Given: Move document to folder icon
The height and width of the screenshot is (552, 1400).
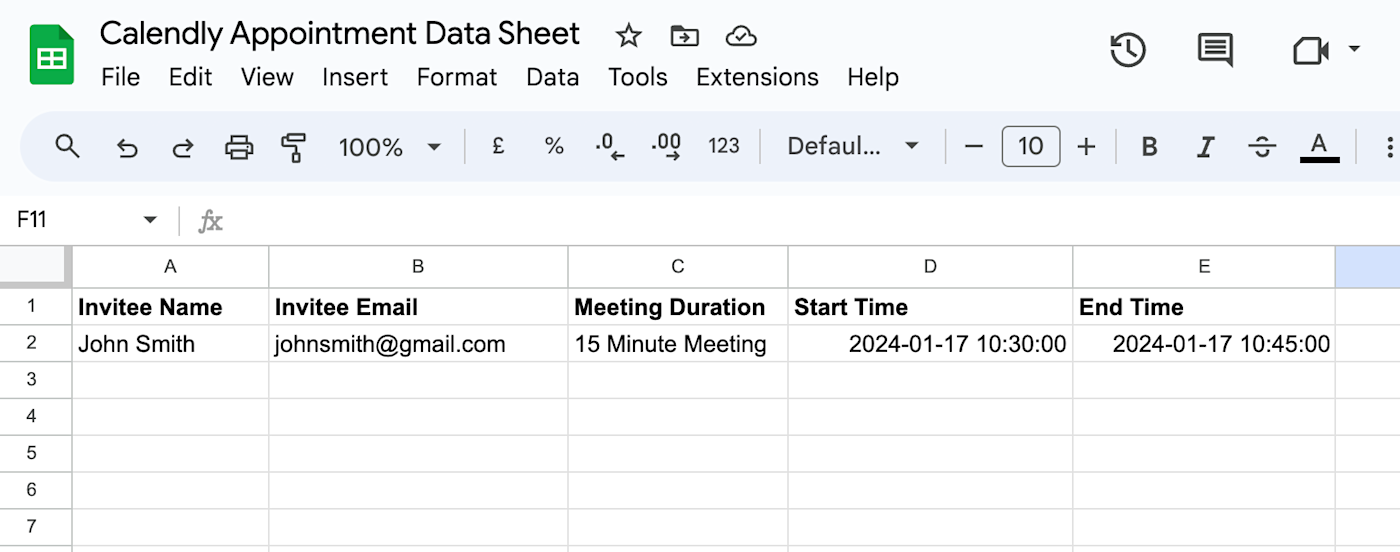Looking at the screenshot, I should 684,37.
